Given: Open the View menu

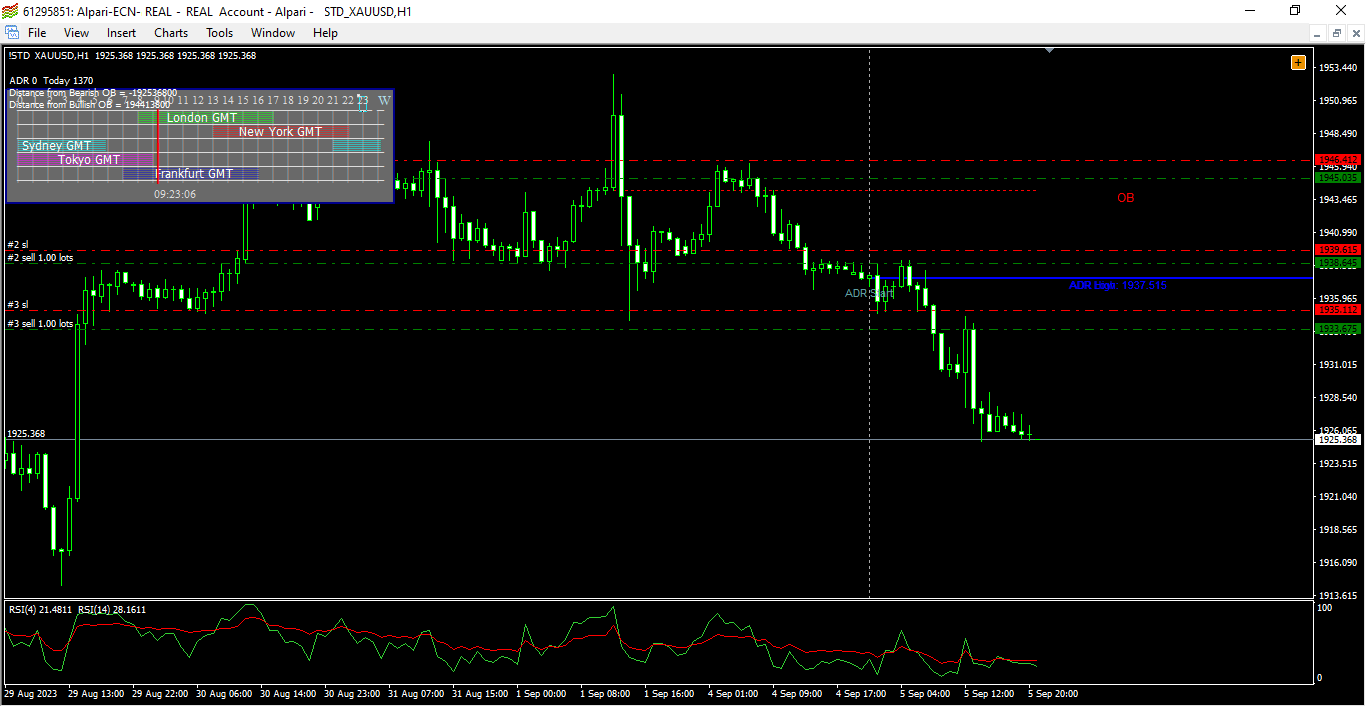Looking at the screenshot, I should (x=76, y=33).
